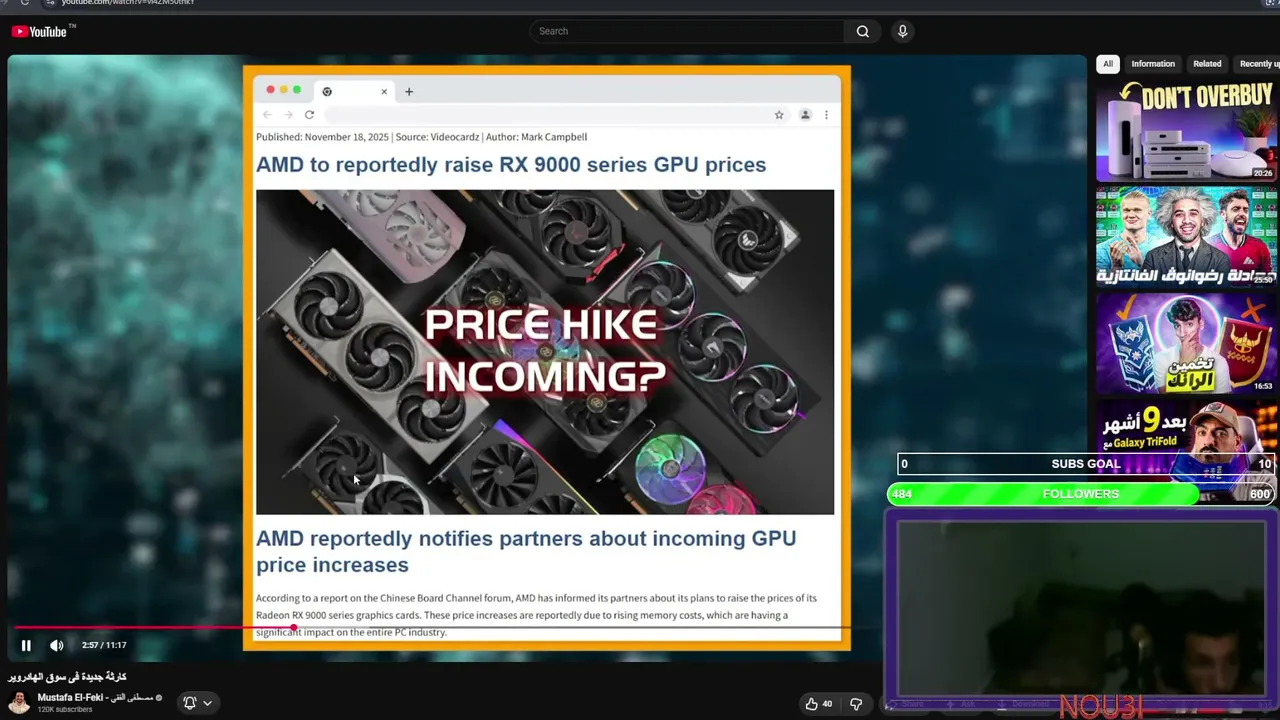Click the verified badge beside the channel name

(x=159, y=698)
